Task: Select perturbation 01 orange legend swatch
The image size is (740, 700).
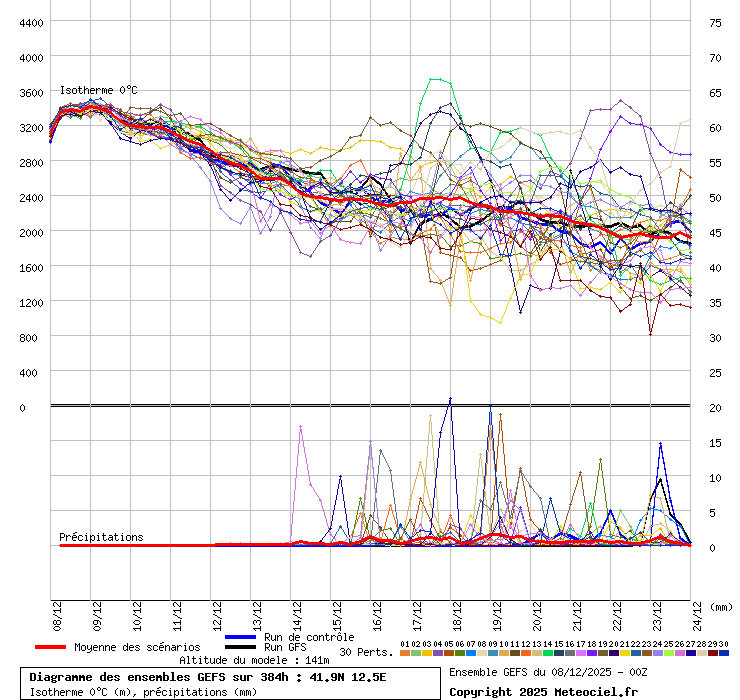Action: pos(404,653)
